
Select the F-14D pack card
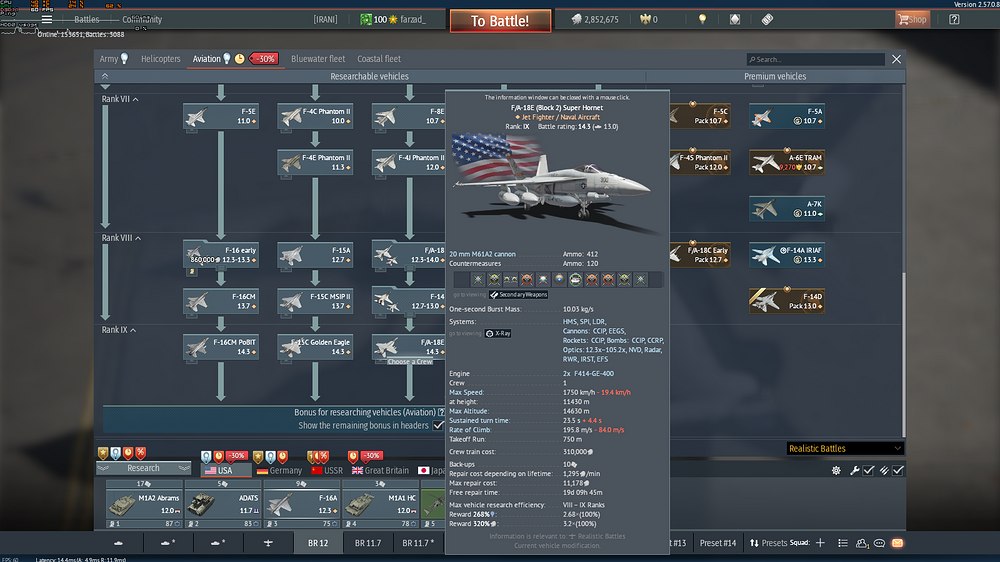pos(787,301)
